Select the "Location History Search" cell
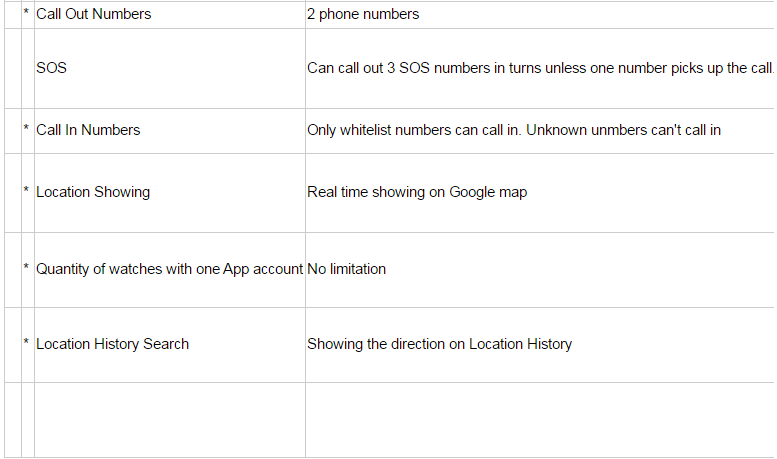Viewport: 777px width, 459px height. (x=112, y=344)
